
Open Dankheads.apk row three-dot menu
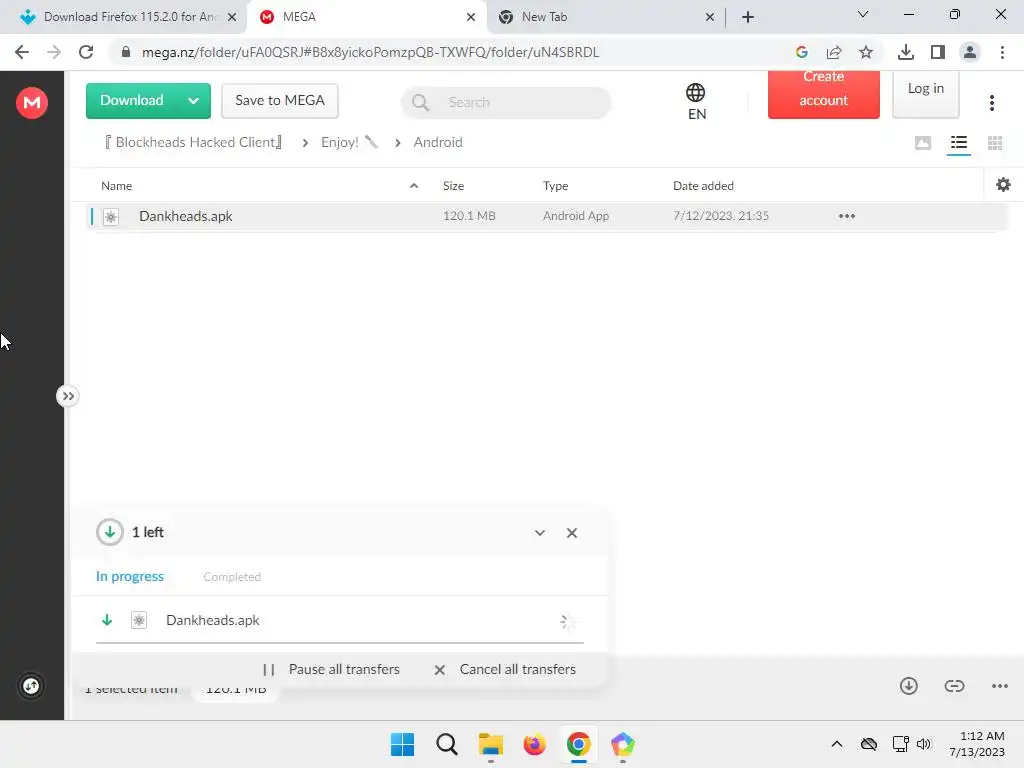pyautogui.click(x=846, y=216)
